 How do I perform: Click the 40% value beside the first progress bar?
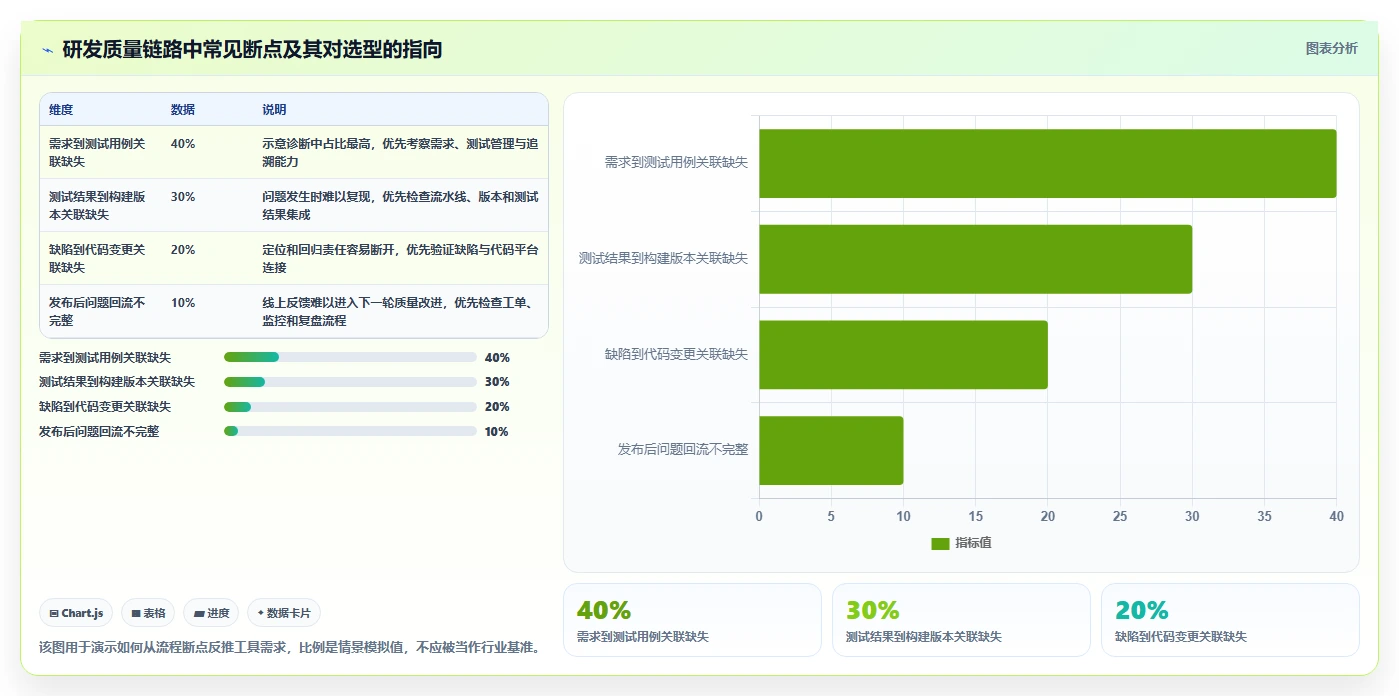pos(497,358)
